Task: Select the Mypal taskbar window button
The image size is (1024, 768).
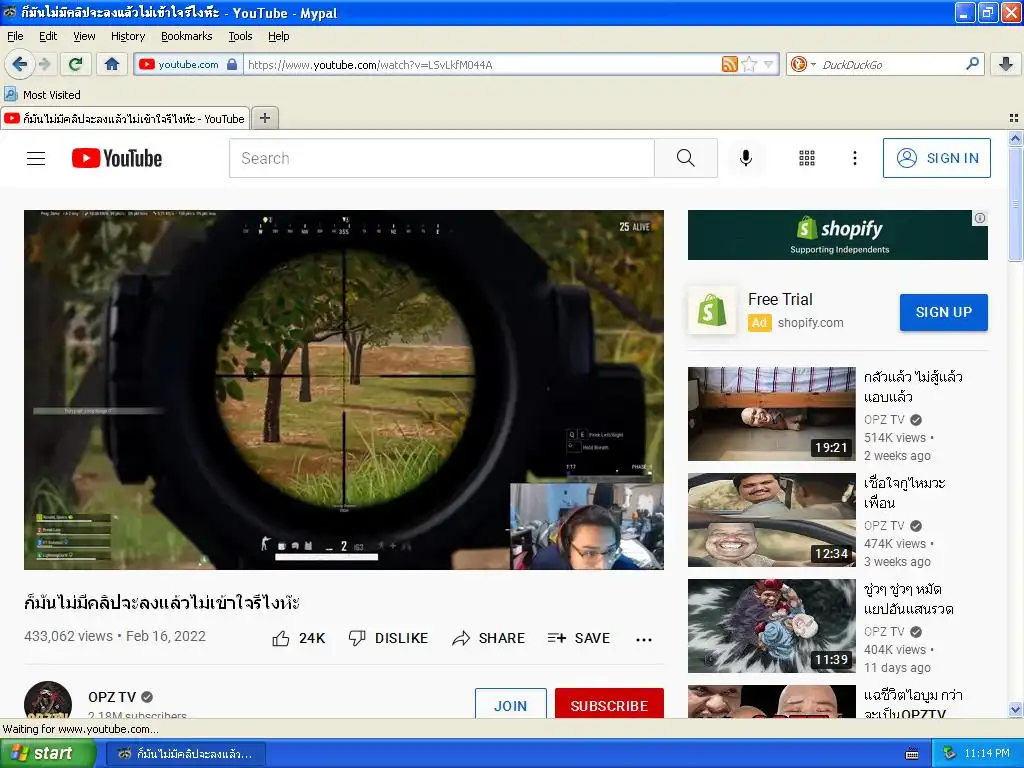Action: [x=185, y=754]
